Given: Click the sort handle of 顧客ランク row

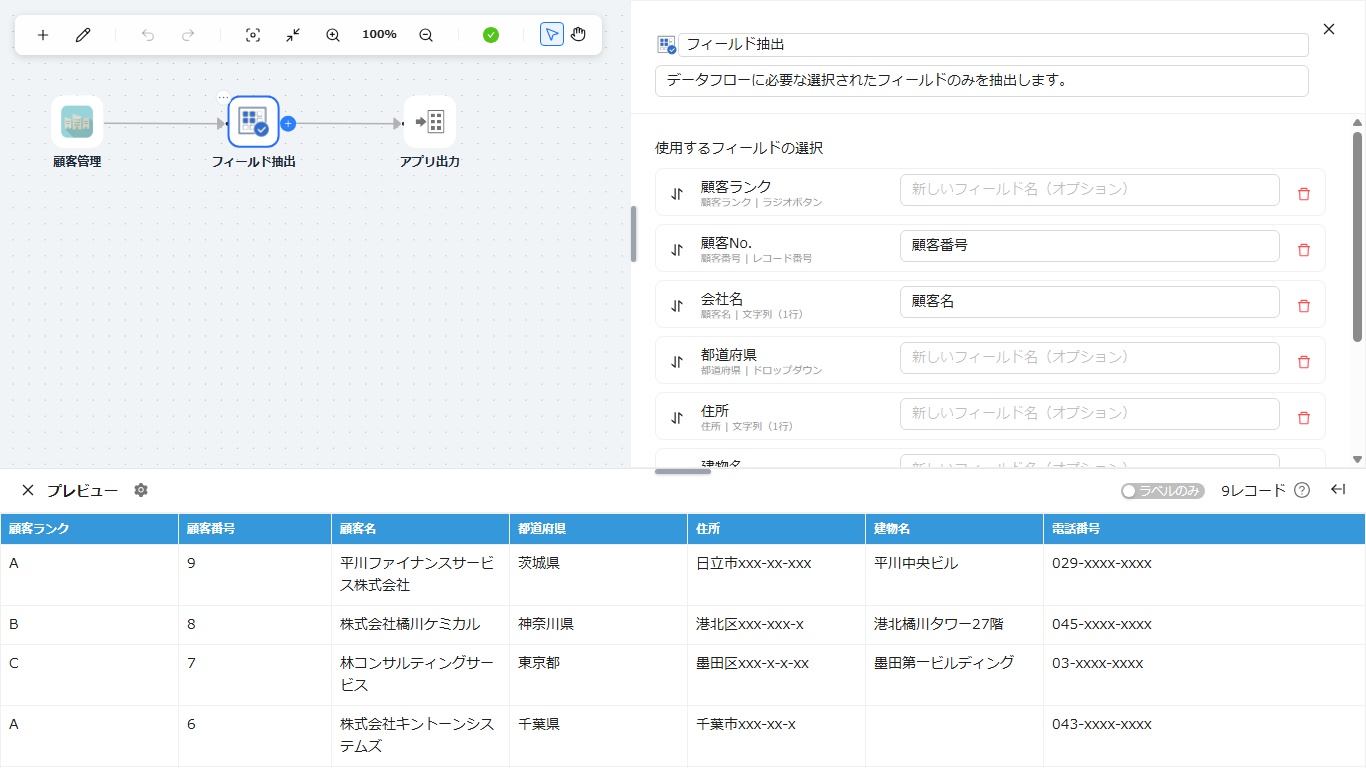Looking at the screenshot, I should tap(677, 194).
